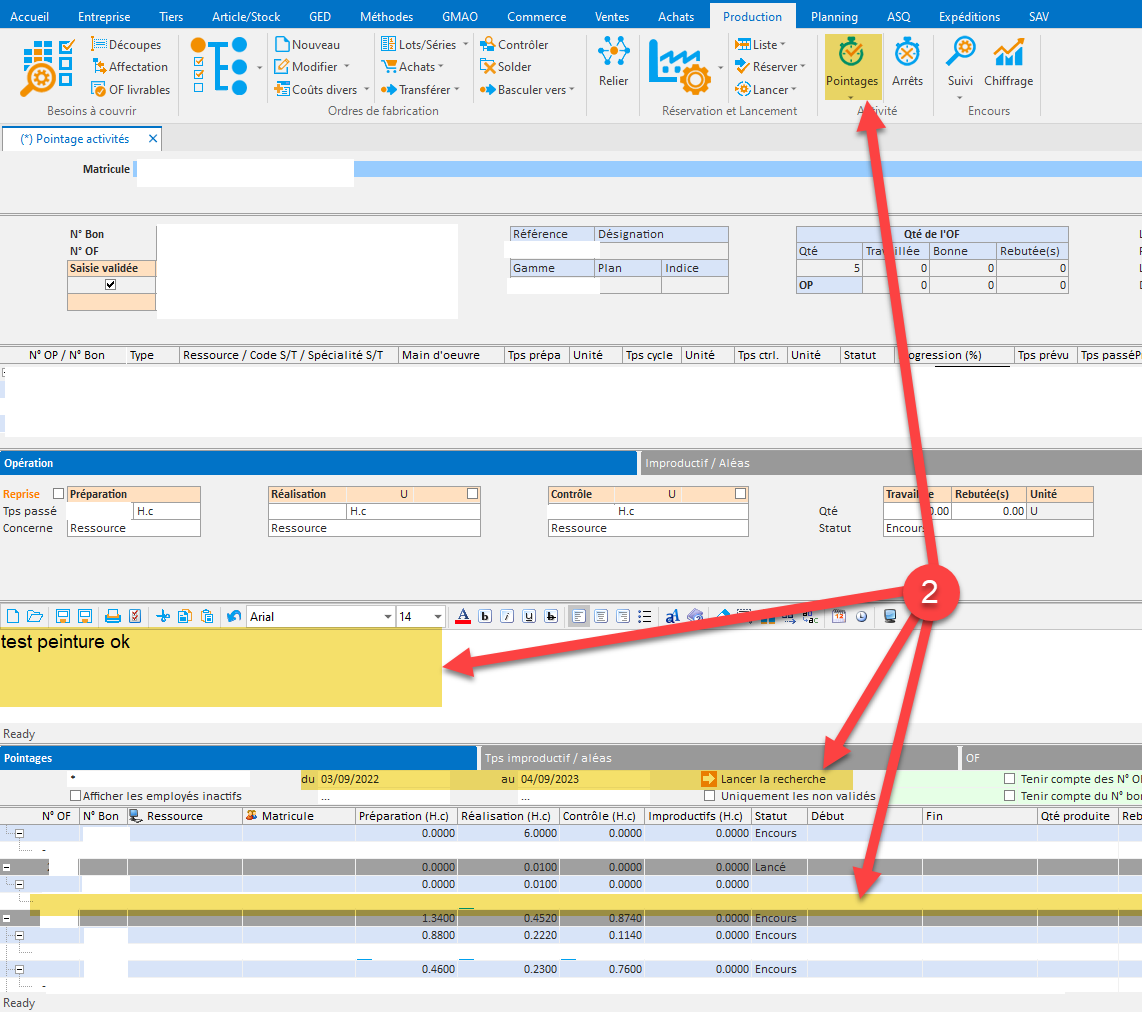
Task: Toggle italic formatting in note editor
Action: pos(507,617)
